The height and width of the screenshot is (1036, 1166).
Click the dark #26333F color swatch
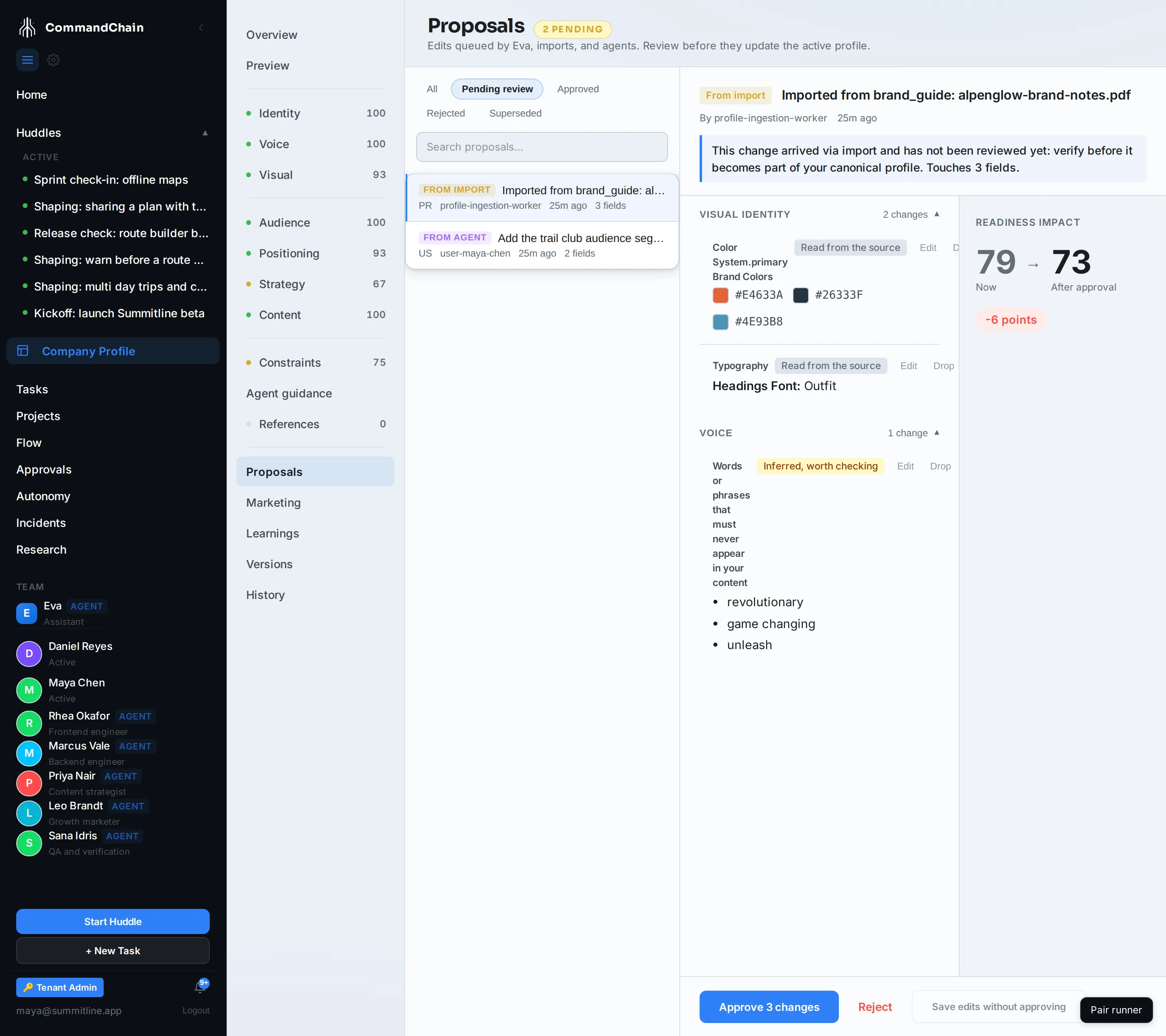(800, 295)
